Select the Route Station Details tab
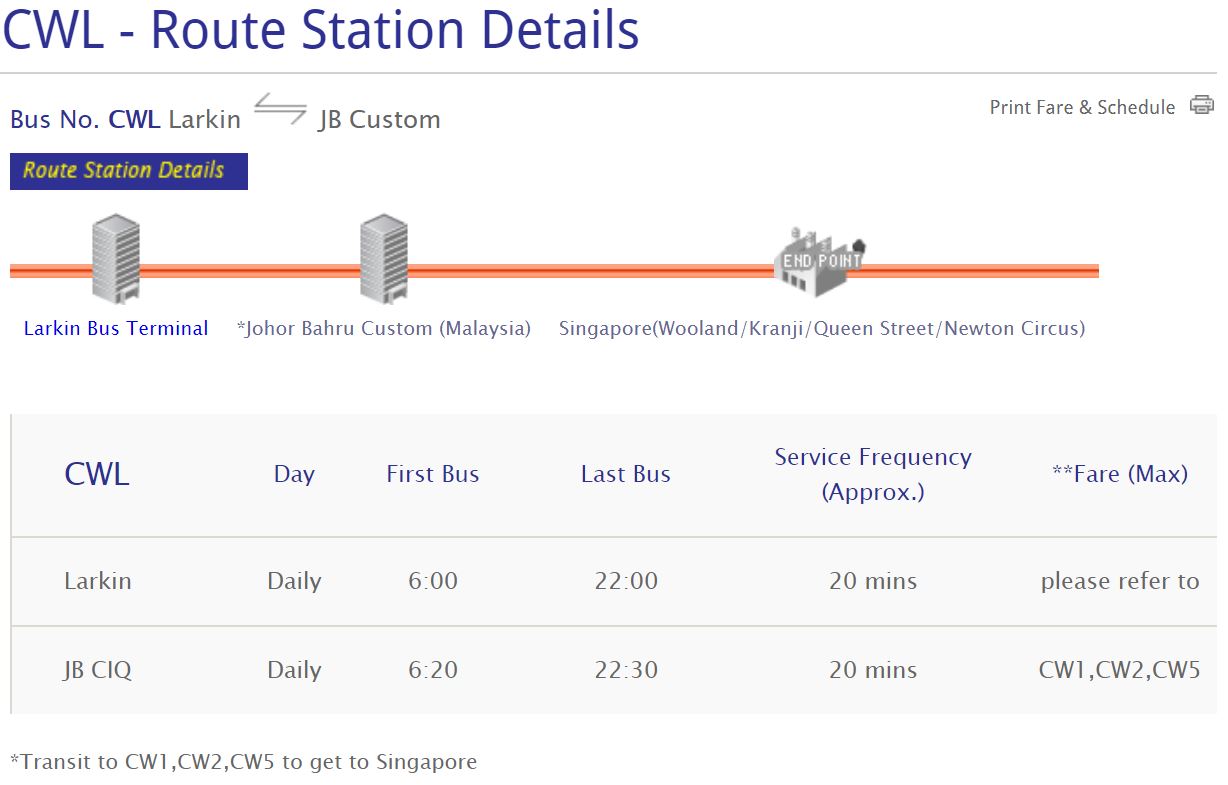The height and width of the screenshot is (785, 1228). [128, 171]
